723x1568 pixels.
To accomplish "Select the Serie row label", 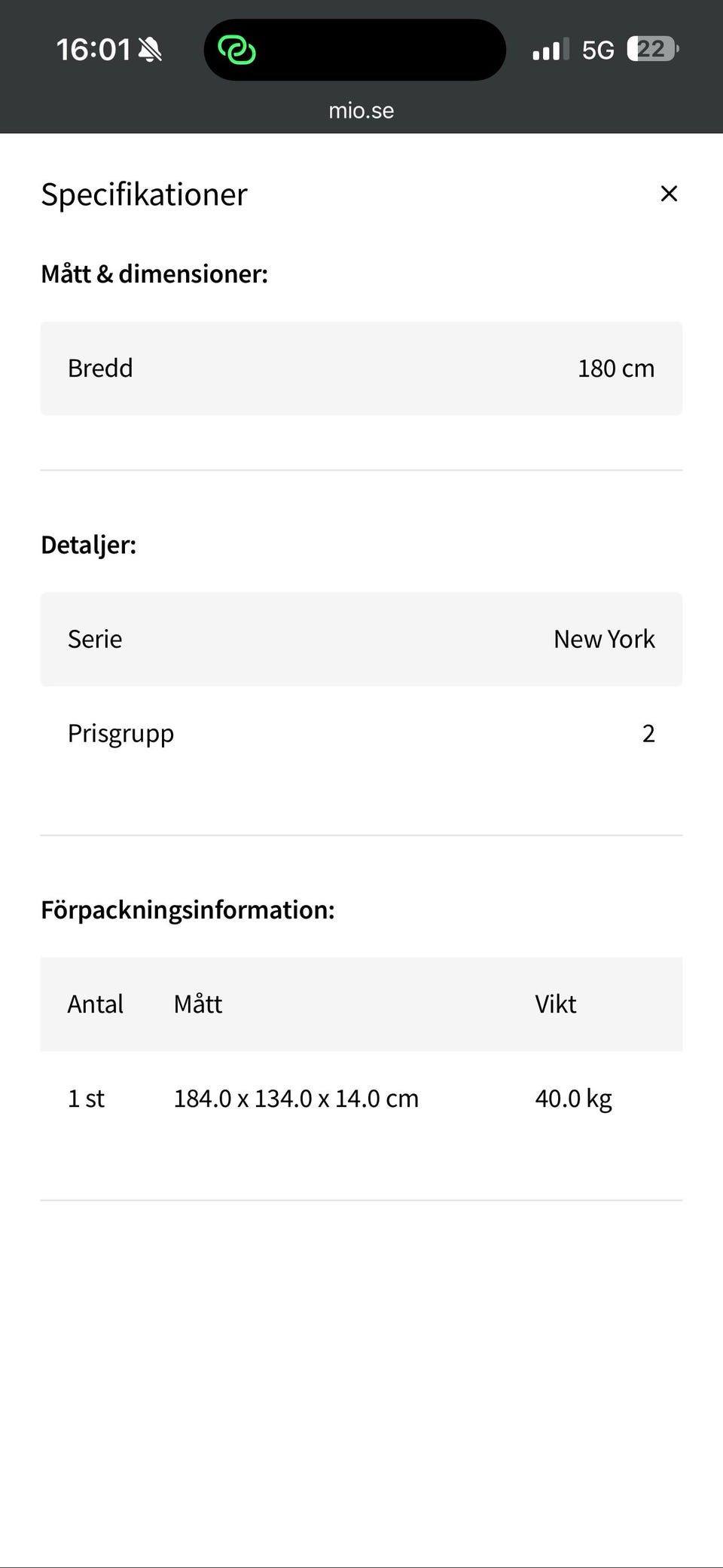I will (95, 639).
